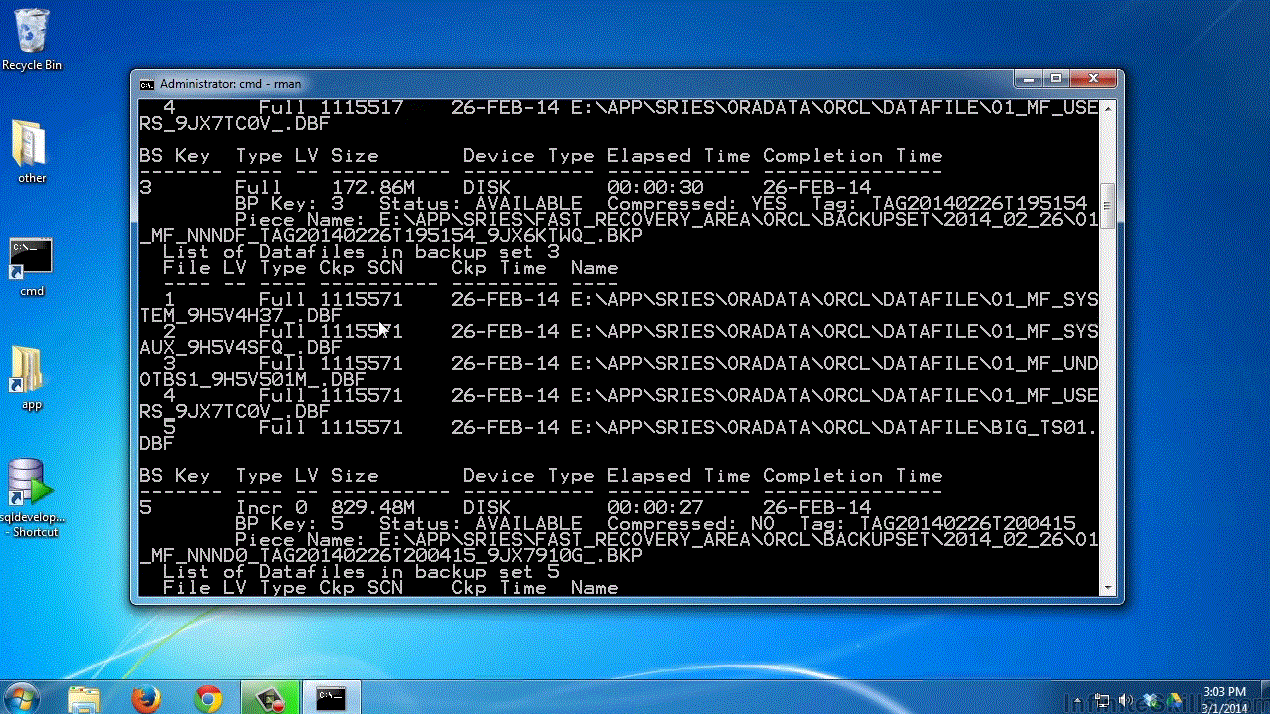Click the 'AUX_9H5V4SFQ_.DBF' filename

(241, 347)
